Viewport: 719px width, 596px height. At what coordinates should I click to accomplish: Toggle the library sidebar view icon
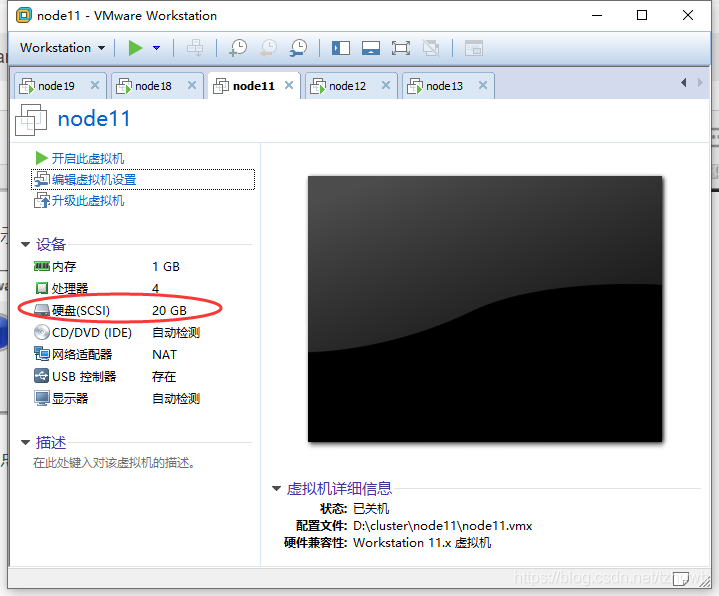point(341,48)
